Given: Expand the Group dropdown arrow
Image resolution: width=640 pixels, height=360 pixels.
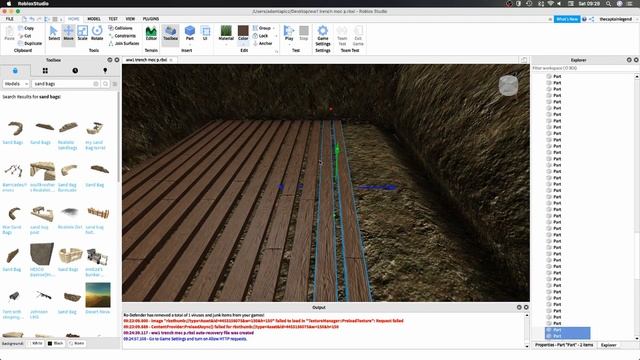Looking at the screenshot, I should pyautogui.click(x=274, y=28).
